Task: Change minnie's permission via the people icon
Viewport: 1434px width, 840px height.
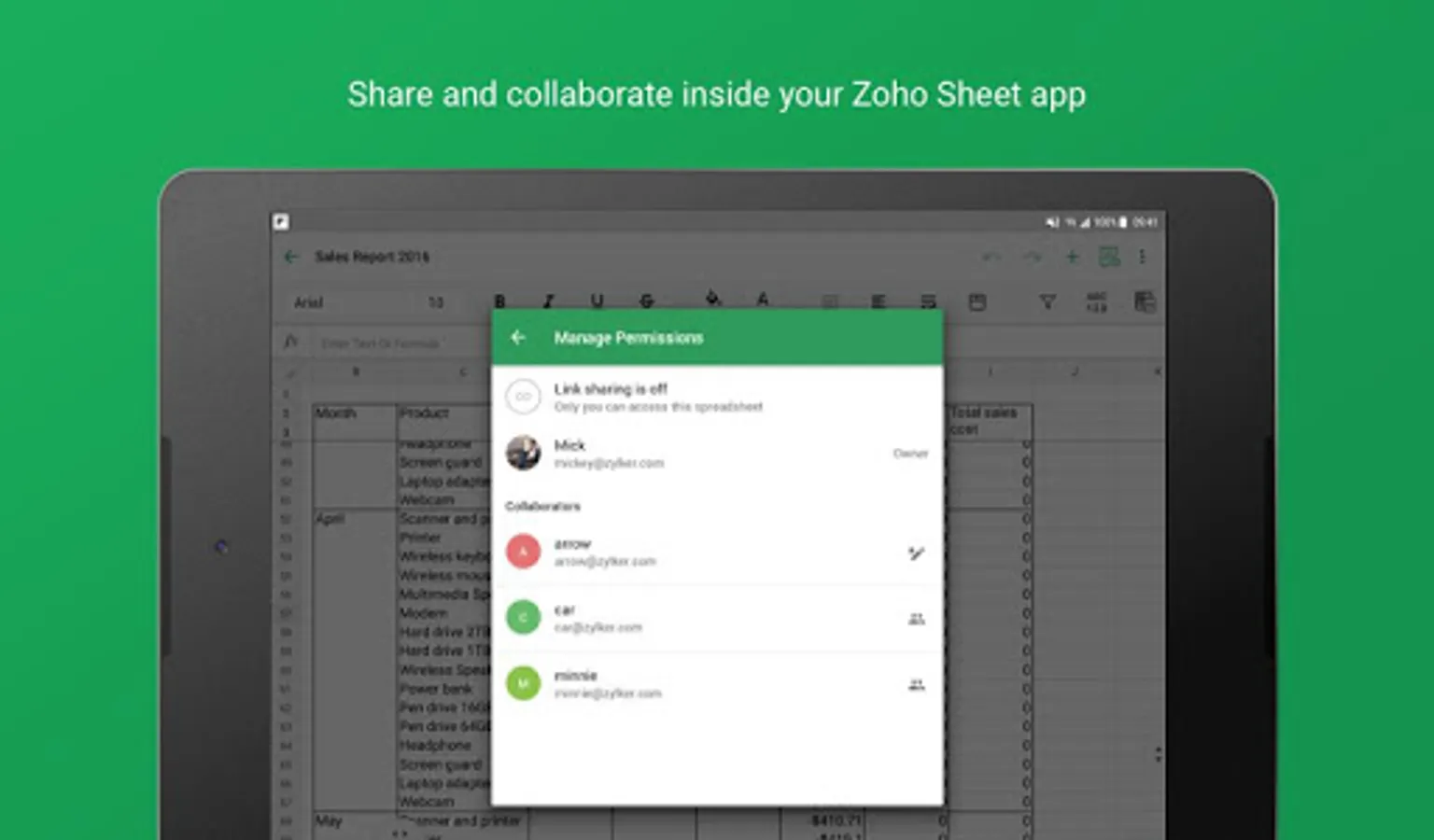Action: (x=916, y=685)
